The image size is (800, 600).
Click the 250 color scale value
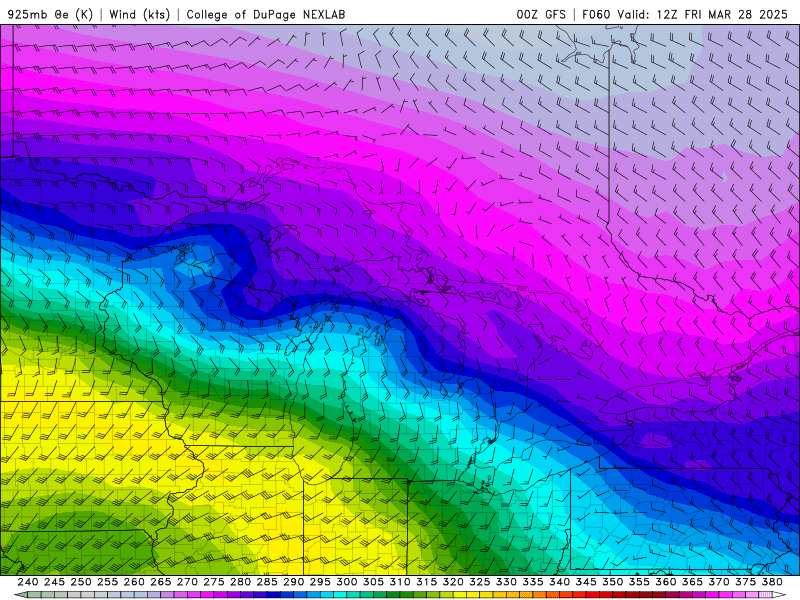coord(81,582)
